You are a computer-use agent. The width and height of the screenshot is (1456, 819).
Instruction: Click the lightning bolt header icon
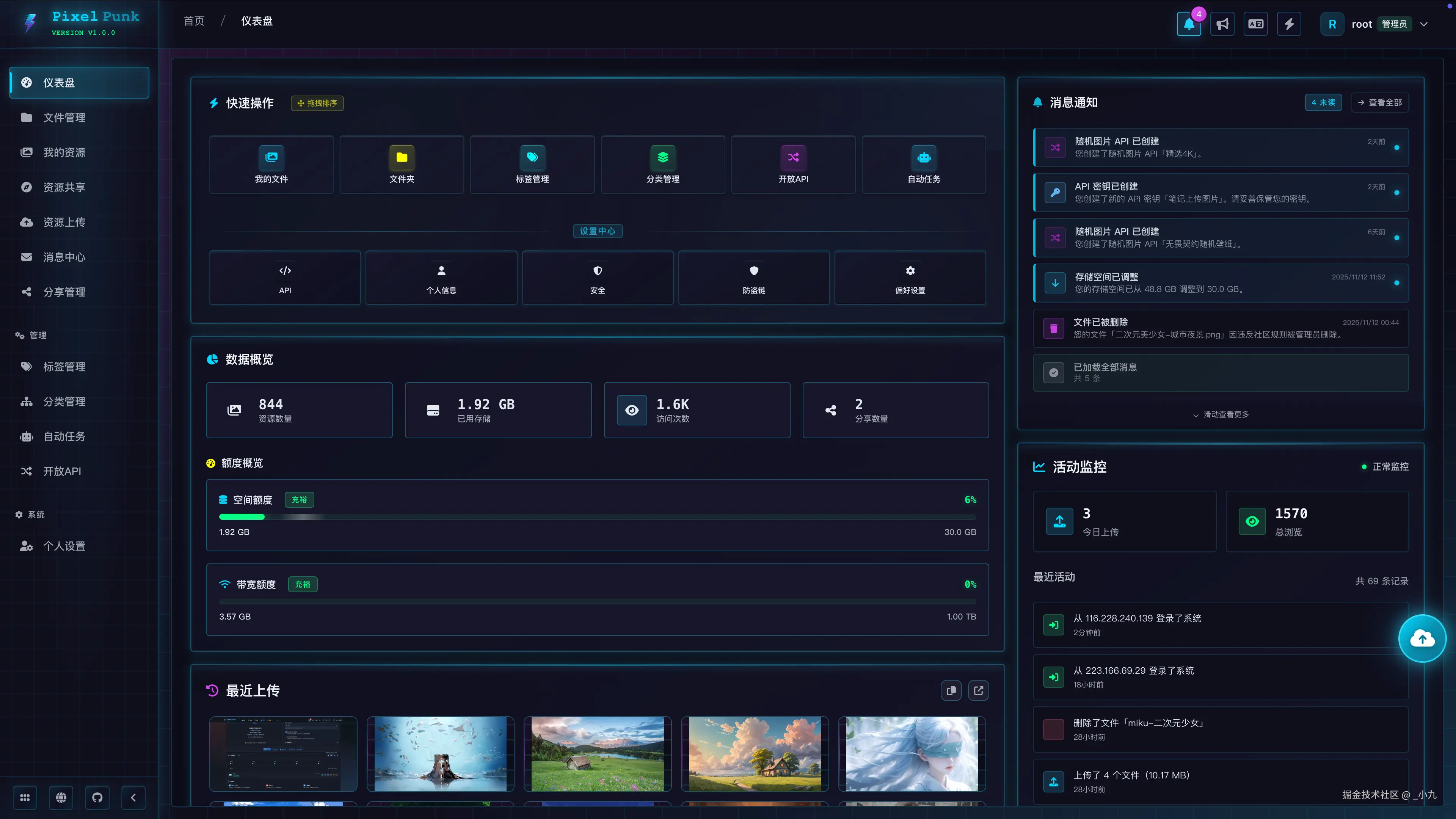click(1289, 24)
